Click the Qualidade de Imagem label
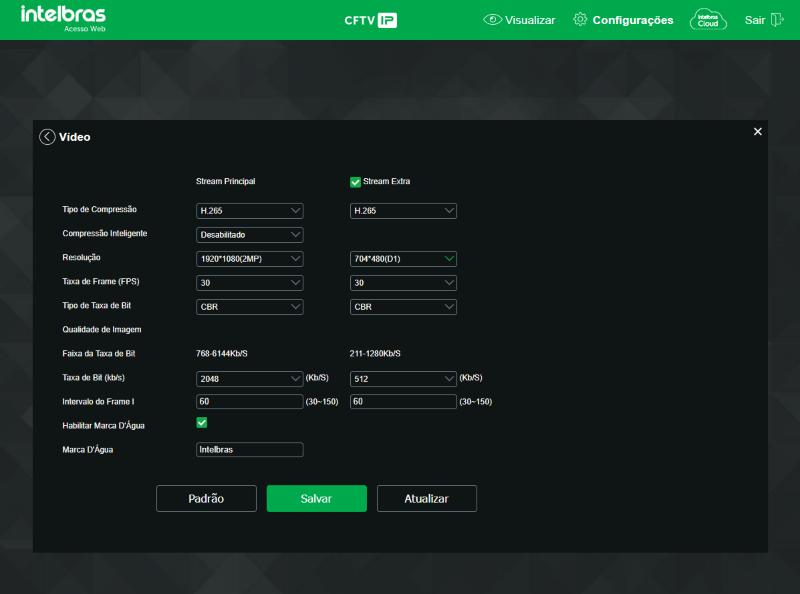This screenshot has width=800, height=594. (x=102, y=330)
